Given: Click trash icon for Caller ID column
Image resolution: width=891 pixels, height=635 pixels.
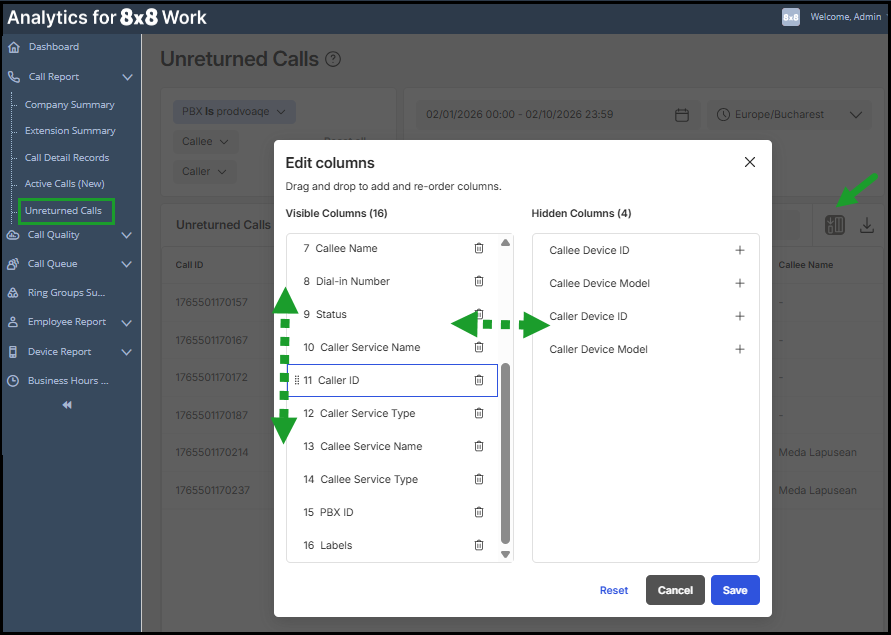Looking at the screenshot, I should pos(479,380).
